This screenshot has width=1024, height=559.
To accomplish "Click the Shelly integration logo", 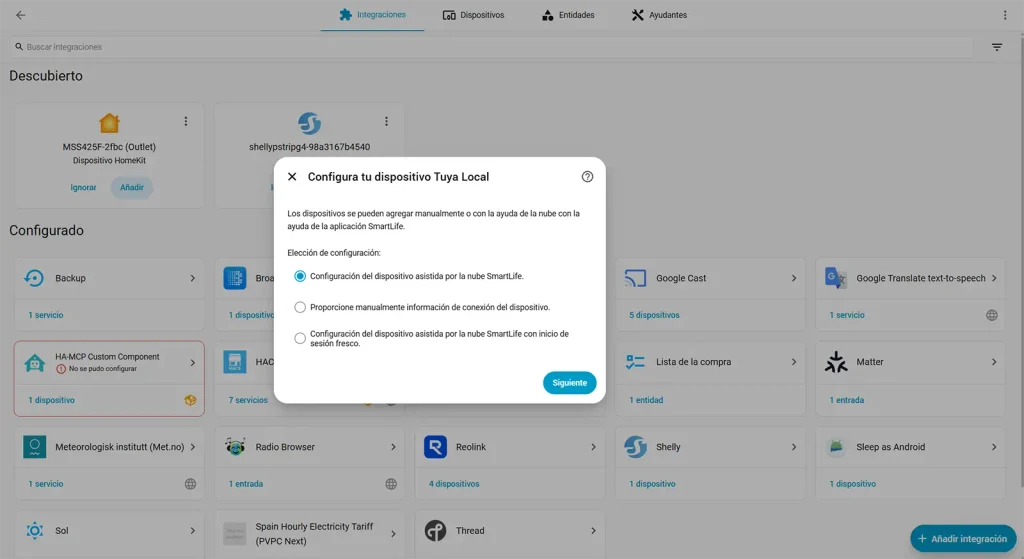I will (635, 447).
